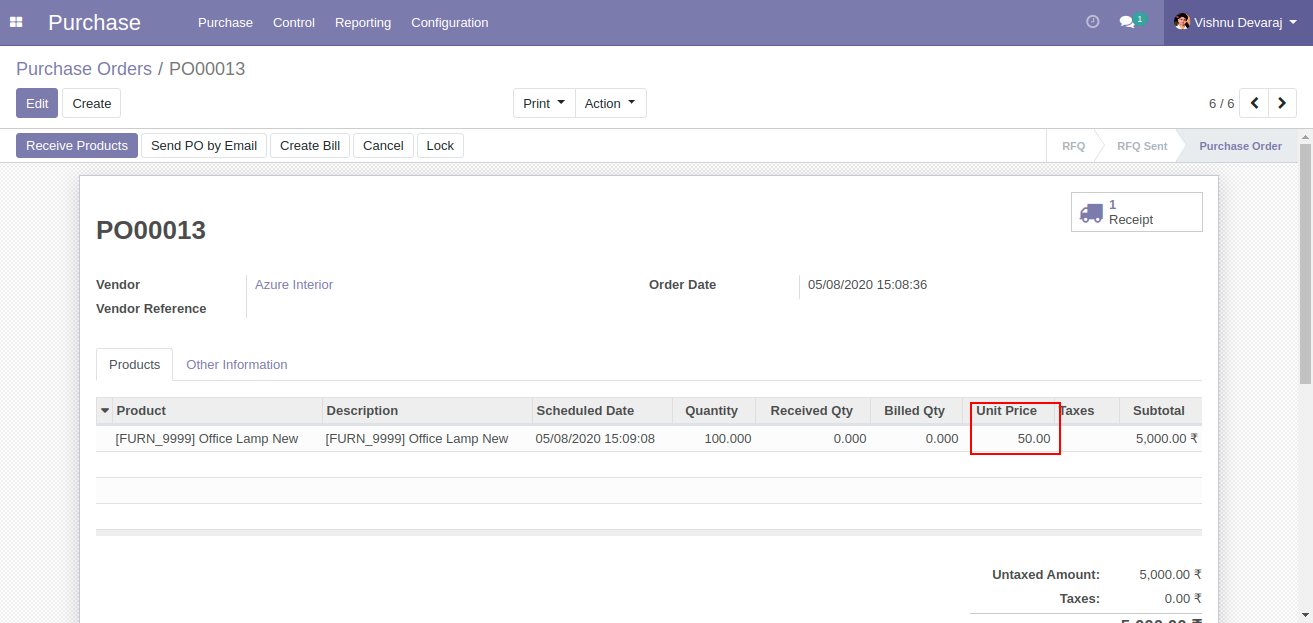Viewport: 1313px width, 623px height.
Task: Click the Edit button
Action: (x=36, y=102)
